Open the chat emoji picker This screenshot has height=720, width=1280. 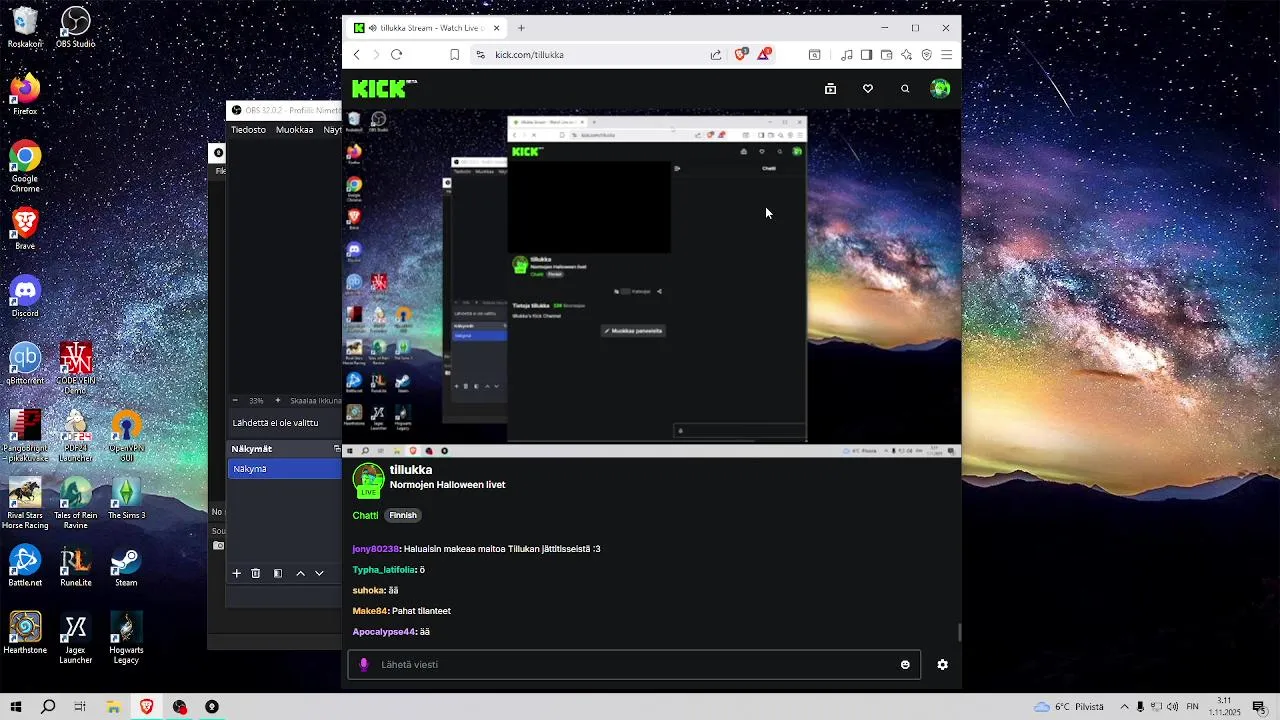click(x=905, y=665)
